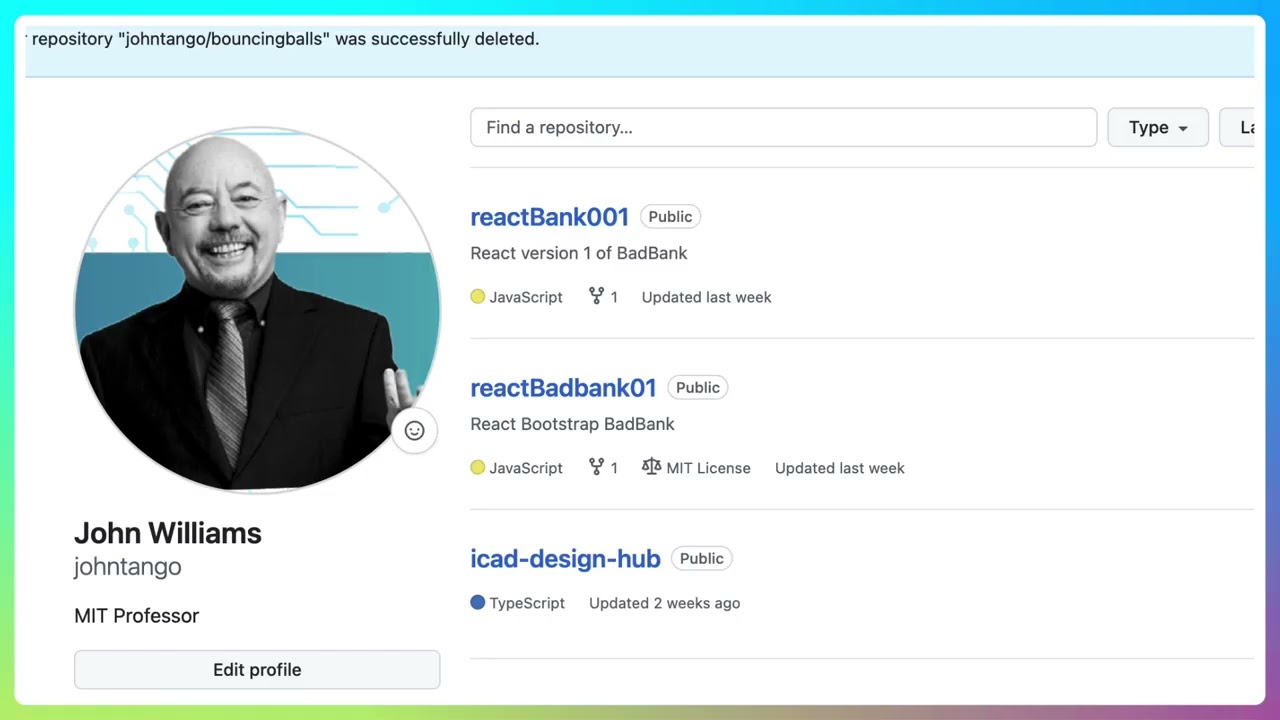
Task: Click TypeScript label under icad-design-hub
Action: 527,603
